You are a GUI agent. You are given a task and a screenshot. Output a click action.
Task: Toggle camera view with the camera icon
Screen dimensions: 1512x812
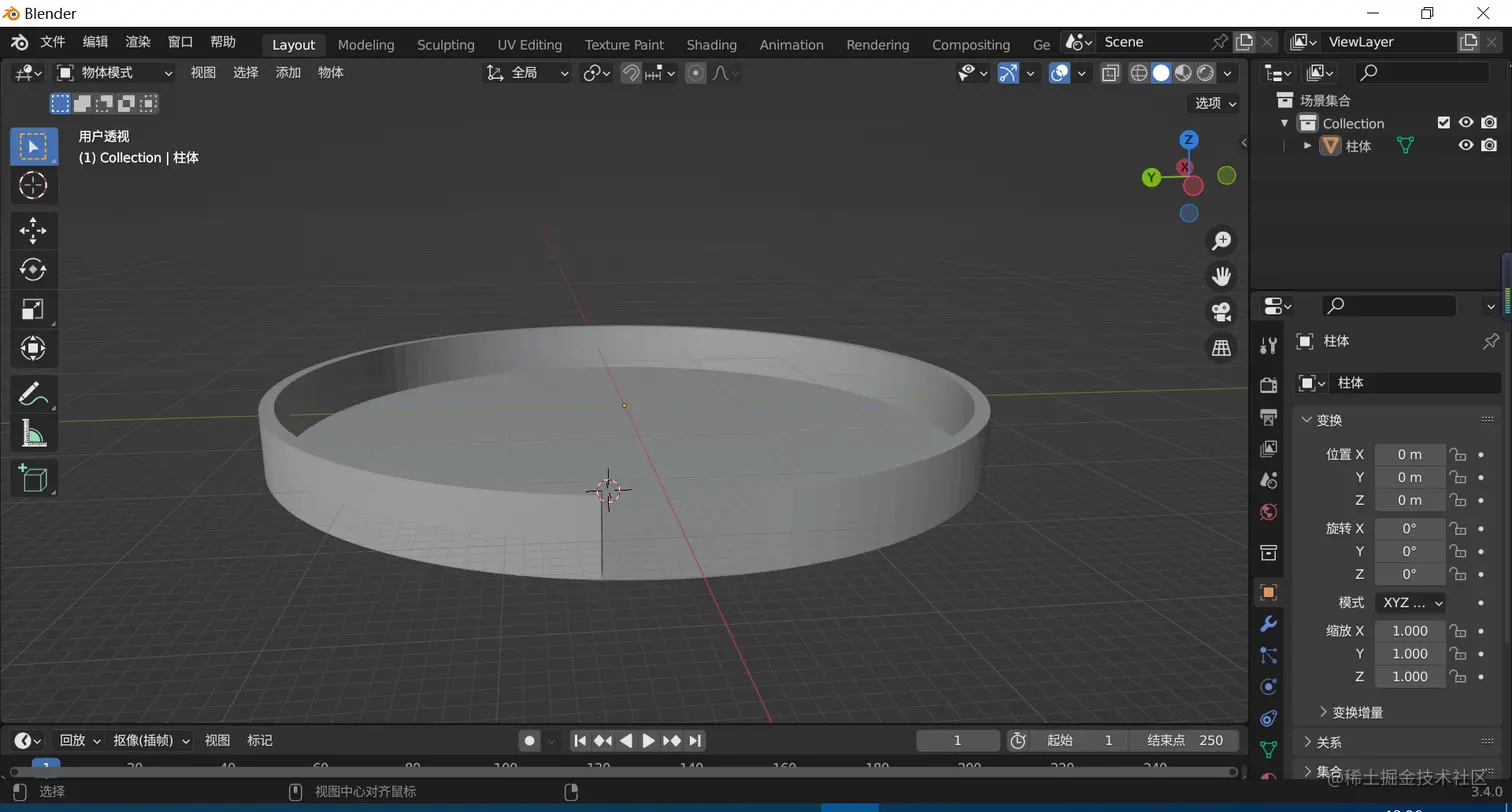[x=1221, y=312]
